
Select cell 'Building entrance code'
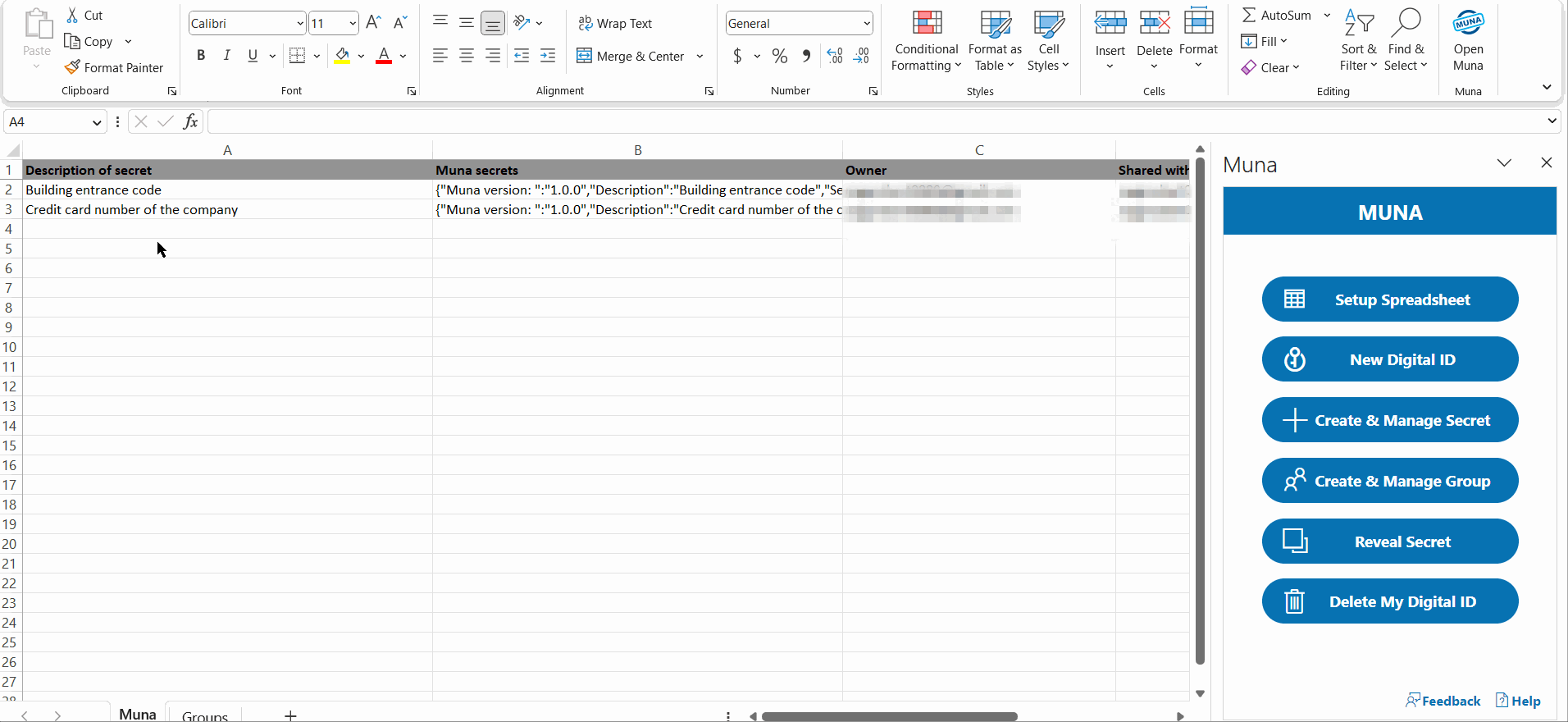pos(227,190)
